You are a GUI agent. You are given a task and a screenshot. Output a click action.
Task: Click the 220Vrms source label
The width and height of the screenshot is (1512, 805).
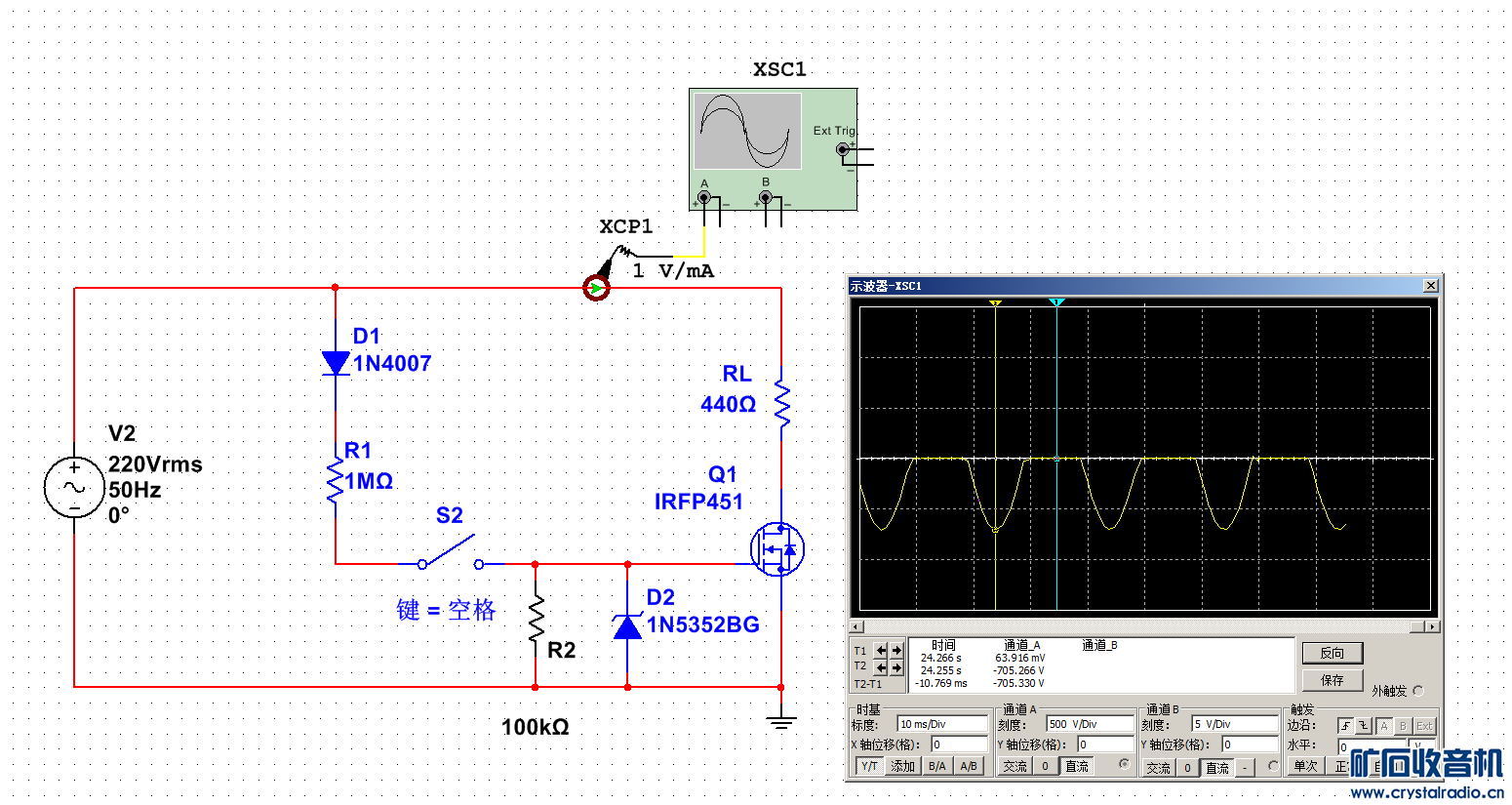(155, 464)
